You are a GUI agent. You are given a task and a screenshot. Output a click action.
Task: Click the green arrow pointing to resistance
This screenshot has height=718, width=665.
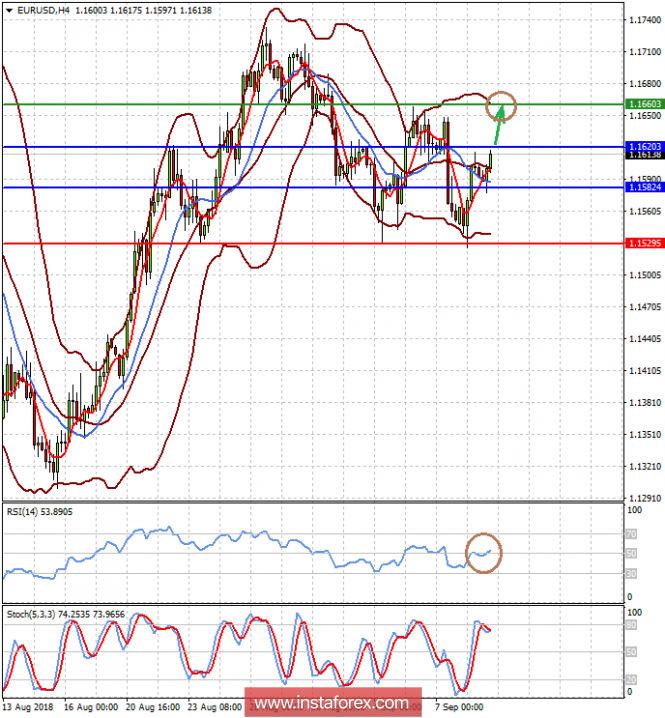499,125
